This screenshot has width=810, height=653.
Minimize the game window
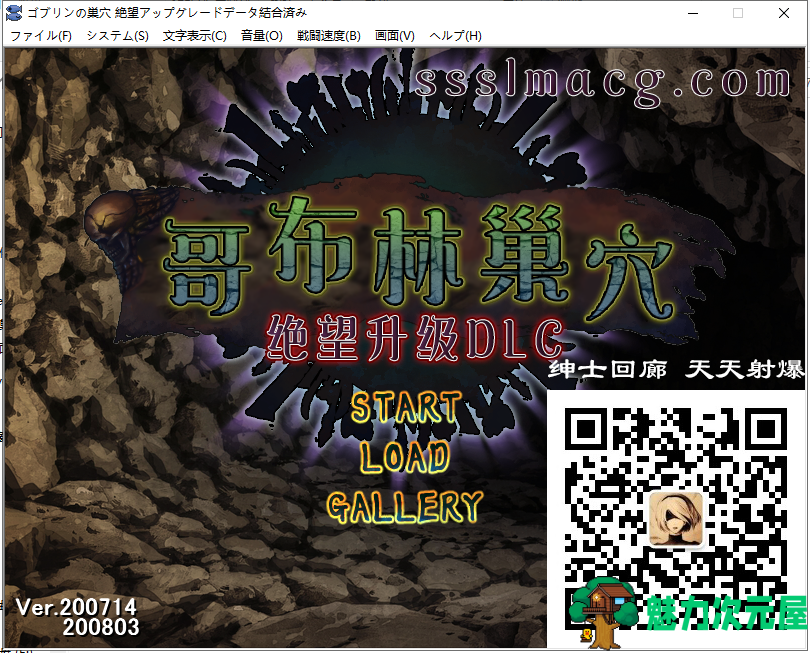[692, 13]
